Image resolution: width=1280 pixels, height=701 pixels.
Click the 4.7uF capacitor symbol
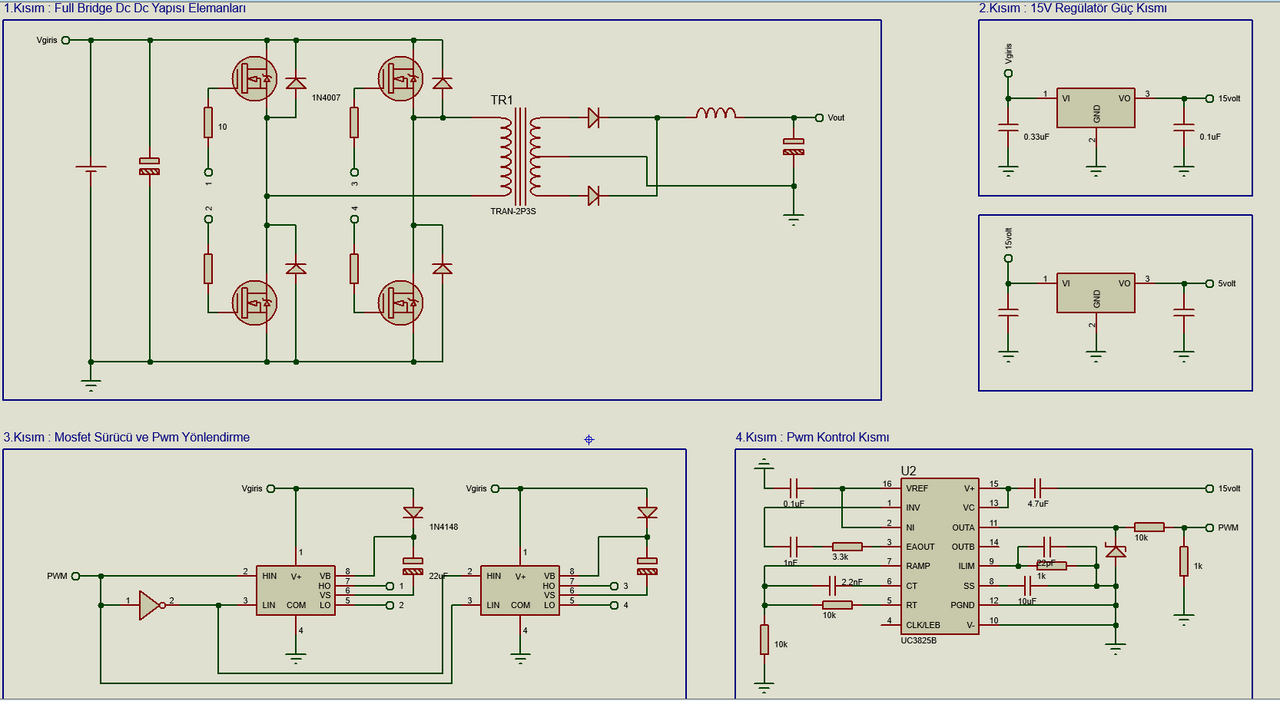point(1037,489)
